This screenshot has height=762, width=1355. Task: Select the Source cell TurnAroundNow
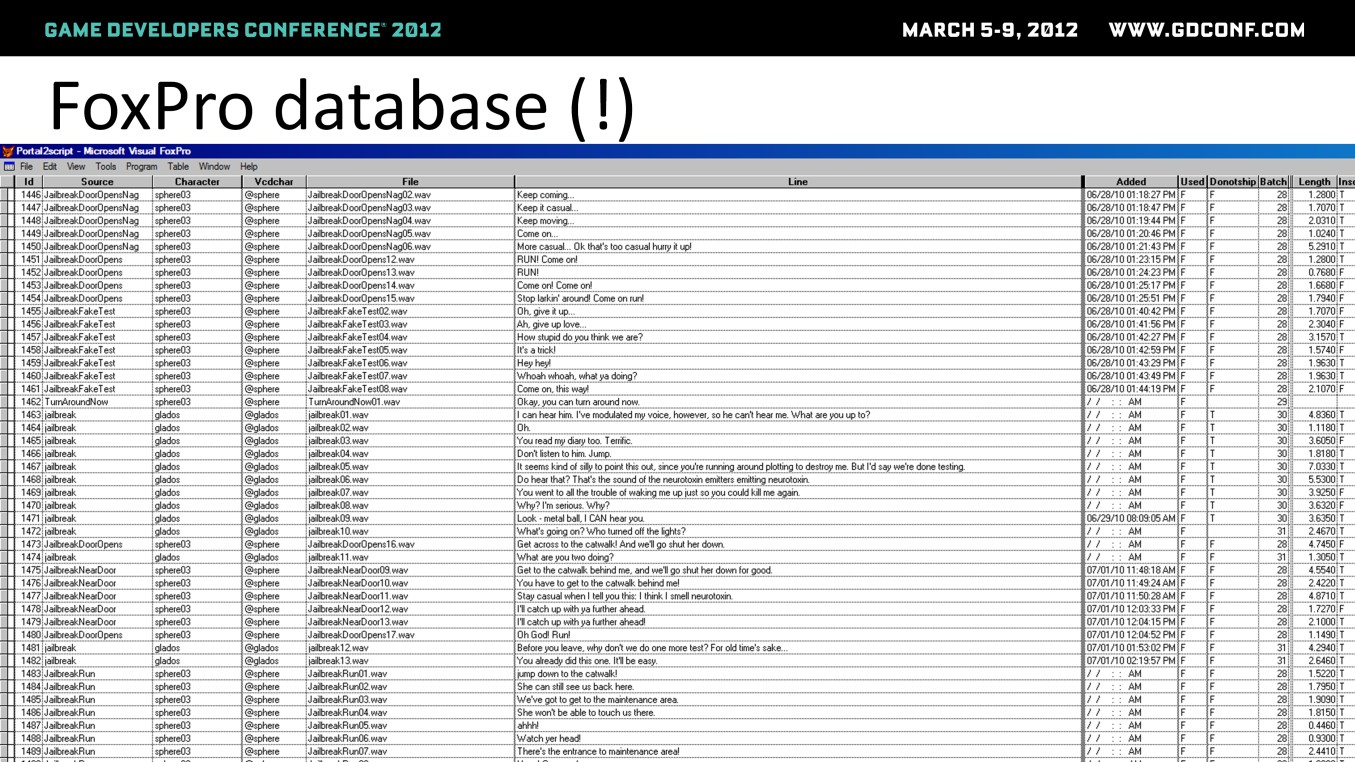(x=97, y=402)
